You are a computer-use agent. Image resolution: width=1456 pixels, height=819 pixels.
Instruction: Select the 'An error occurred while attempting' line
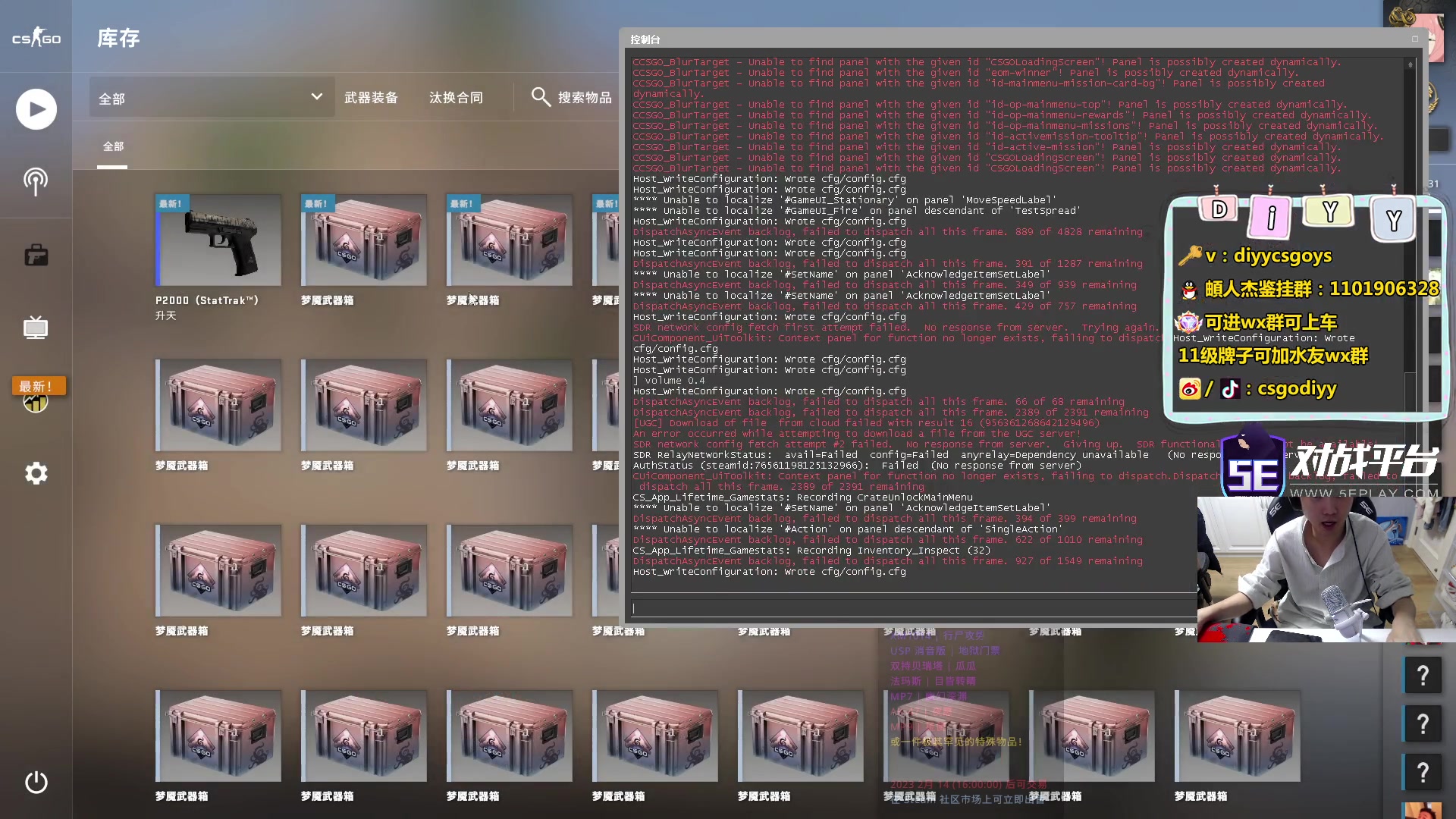click(x=857, y=434)
